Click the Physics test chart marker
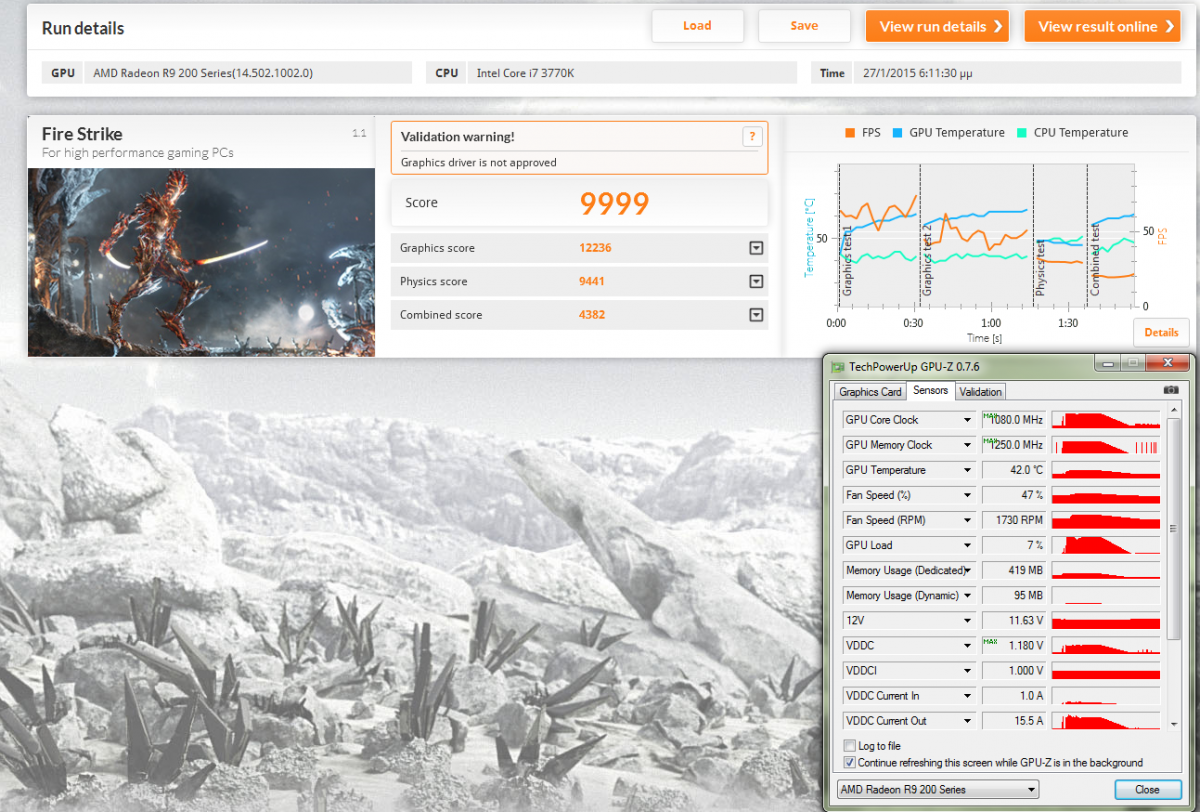Viewport: 1200px width, 812px height. click(x=1041, y=268)
